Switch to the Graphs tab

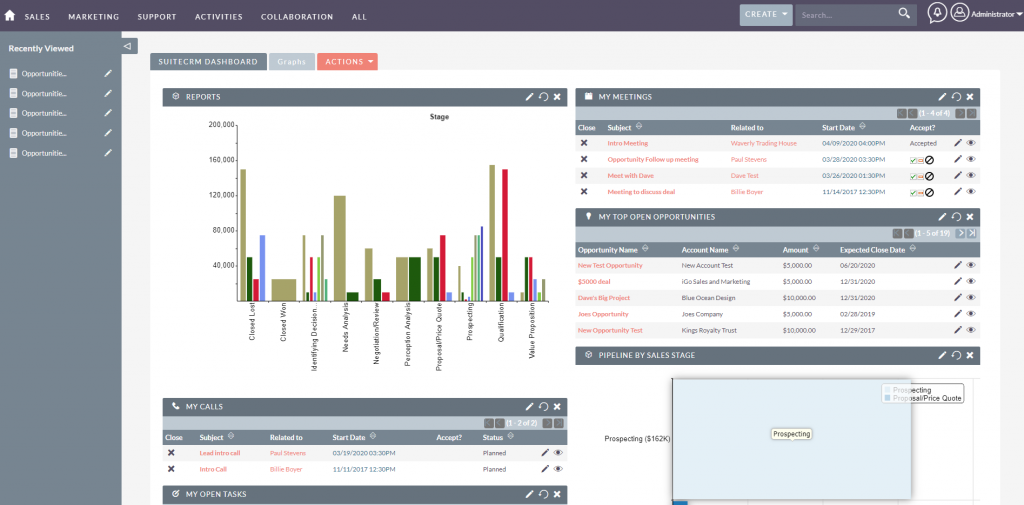291,61
